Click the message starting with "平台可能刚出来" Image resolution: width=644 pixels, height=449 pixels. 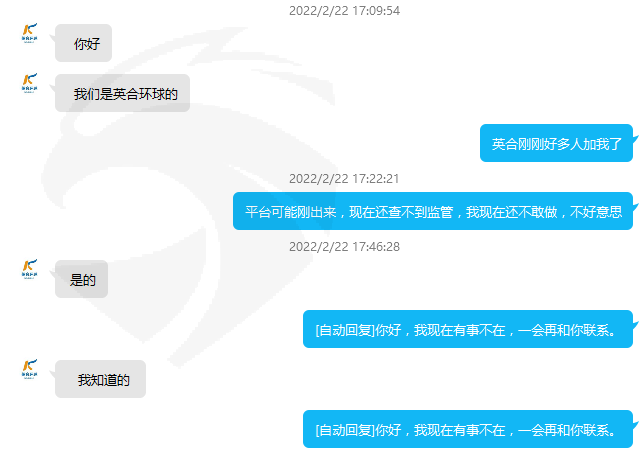433,211
